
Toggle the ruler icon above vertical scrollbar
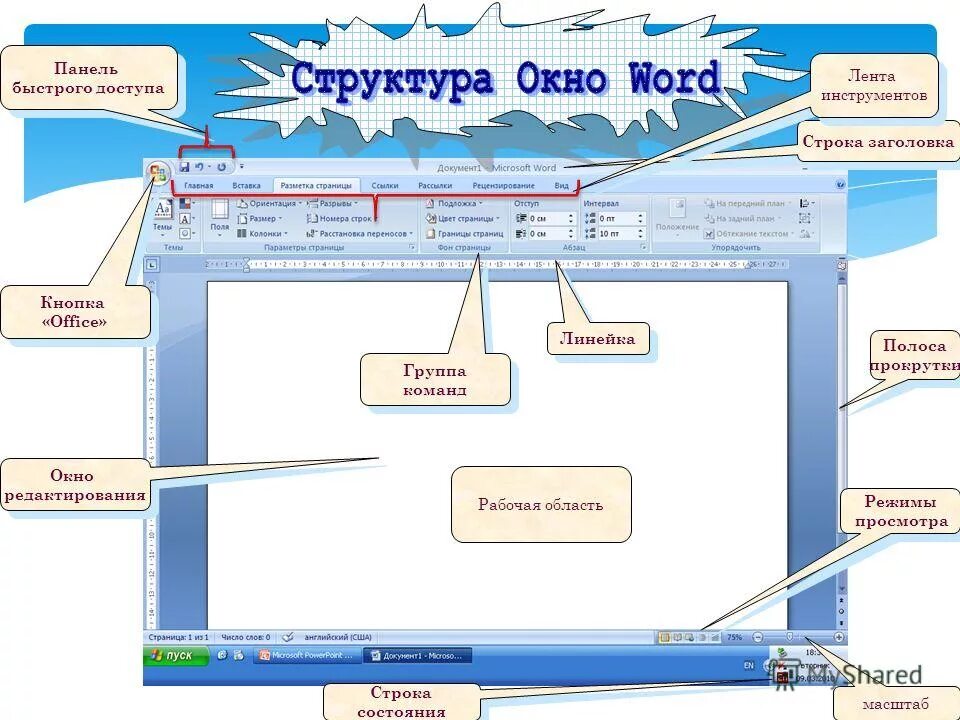(x=842, y=265)
